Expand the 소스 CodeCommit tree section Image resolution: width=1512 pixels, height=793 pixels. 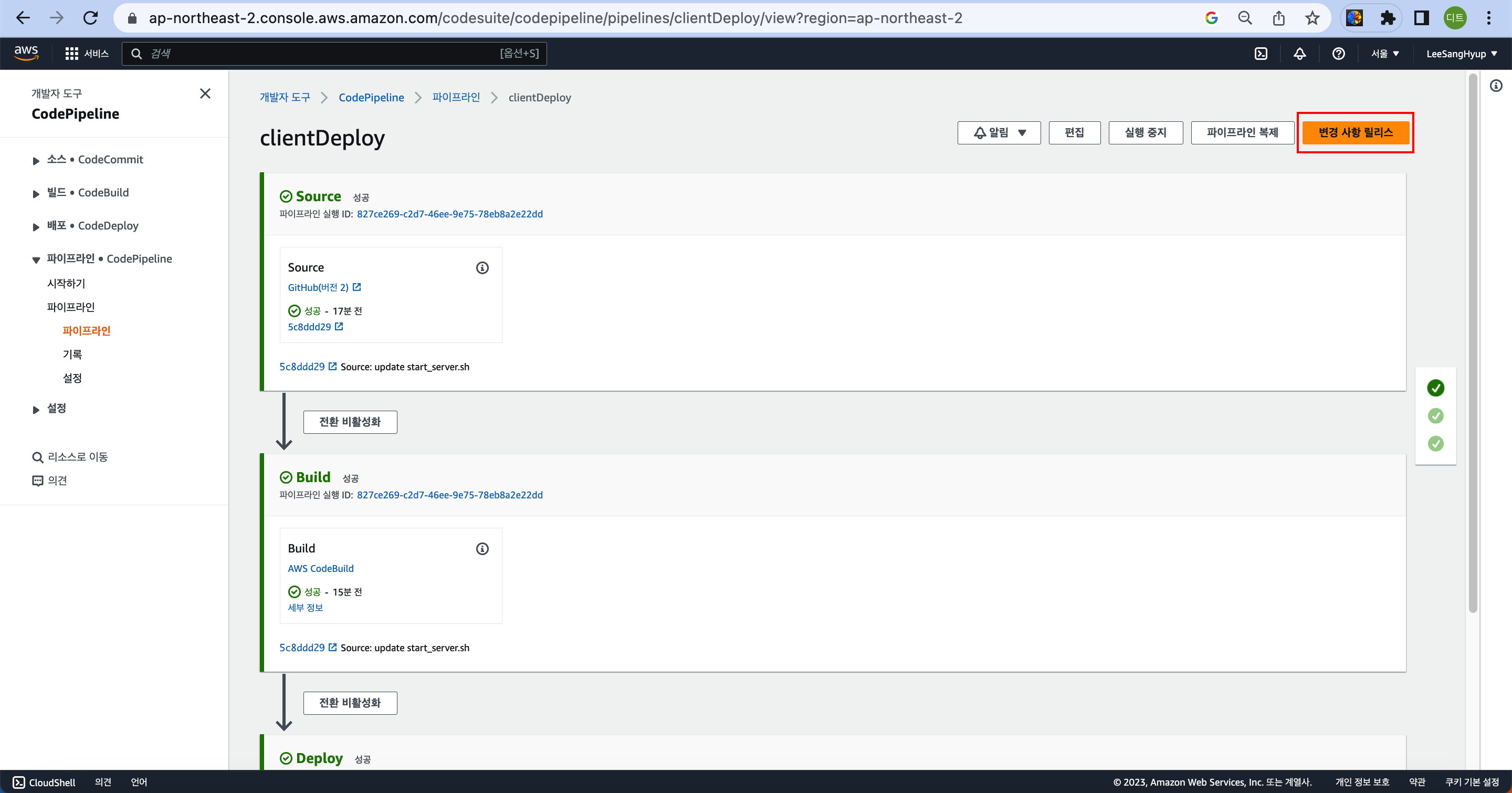click(x=36, y=160)
